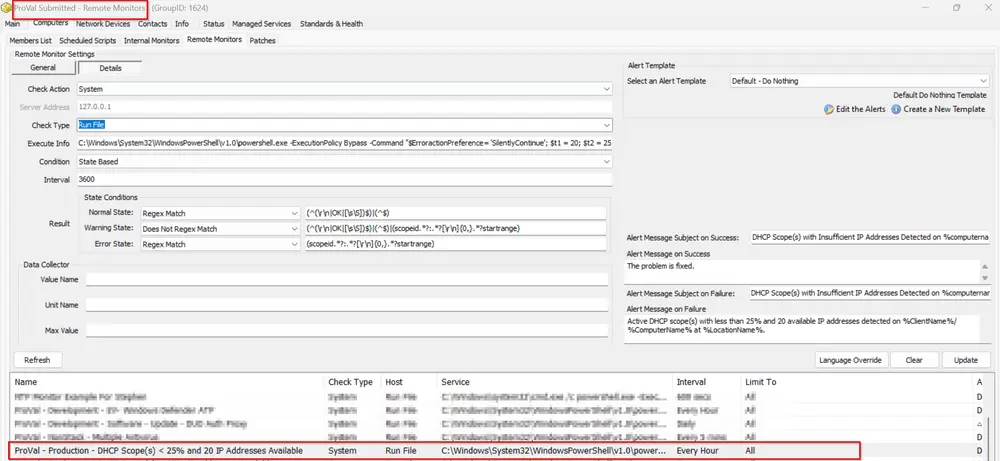
Task: Click the app icon in title bar
Action: [8, 8]
